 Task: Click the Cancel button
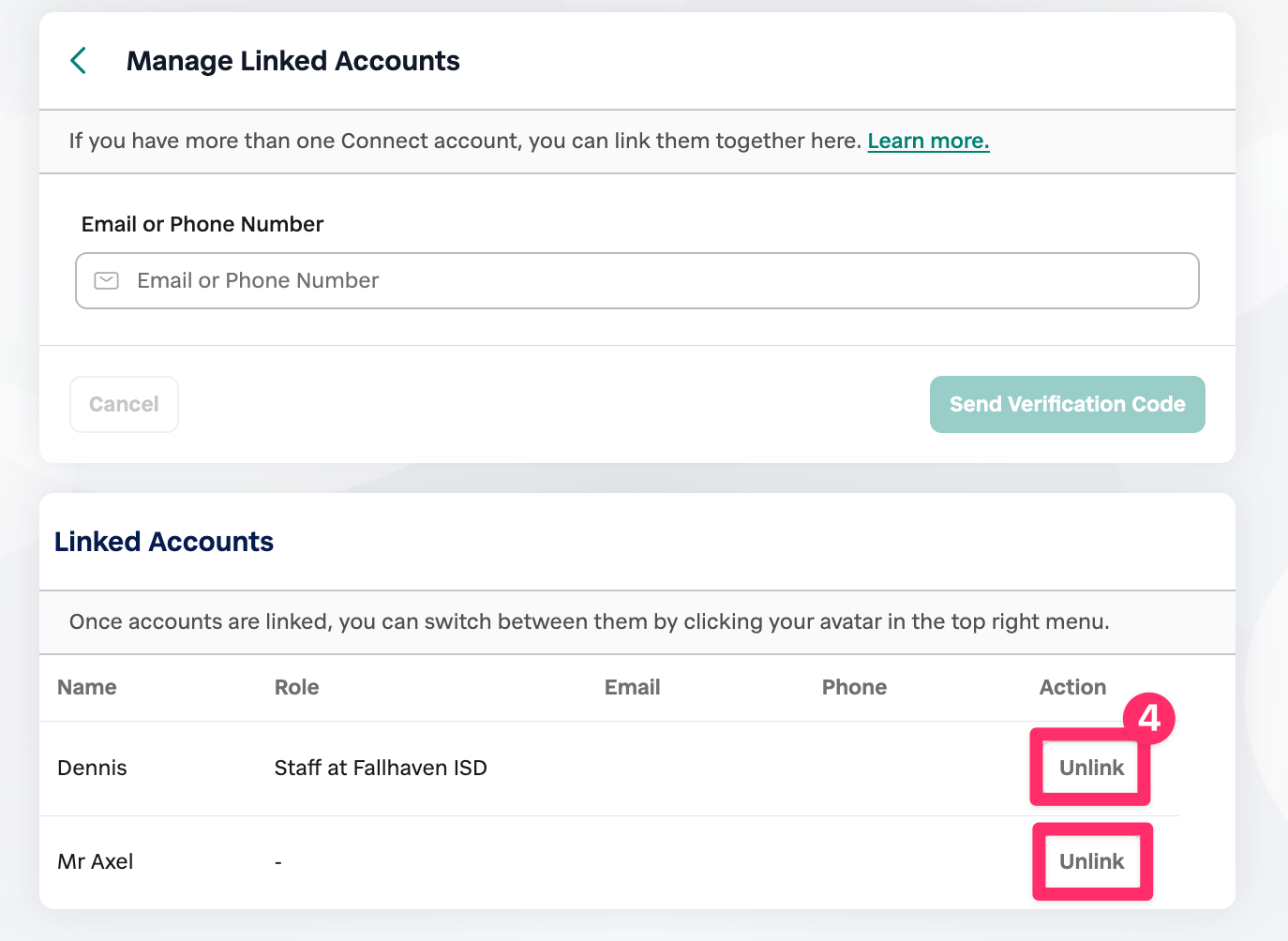(124, 404)
